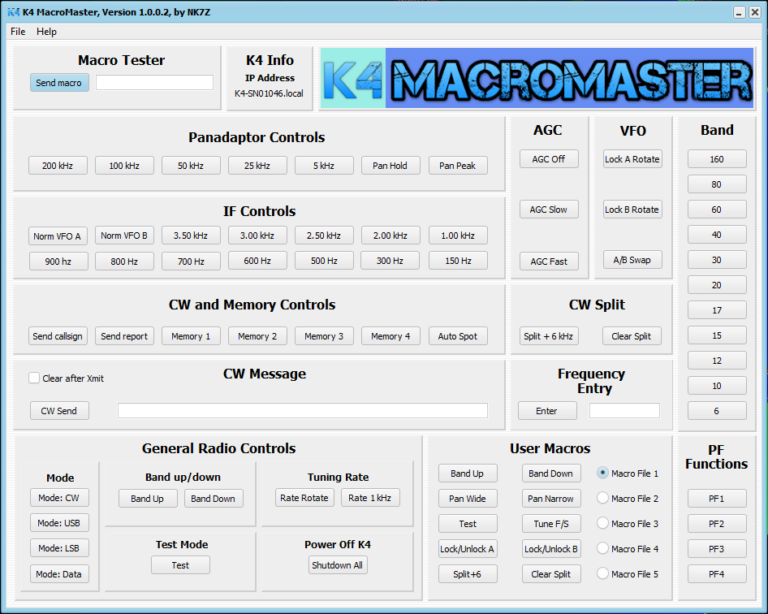Screen dimensions: 768x614
Task: Switch to the 160 meter band
Action: (717, 159)
